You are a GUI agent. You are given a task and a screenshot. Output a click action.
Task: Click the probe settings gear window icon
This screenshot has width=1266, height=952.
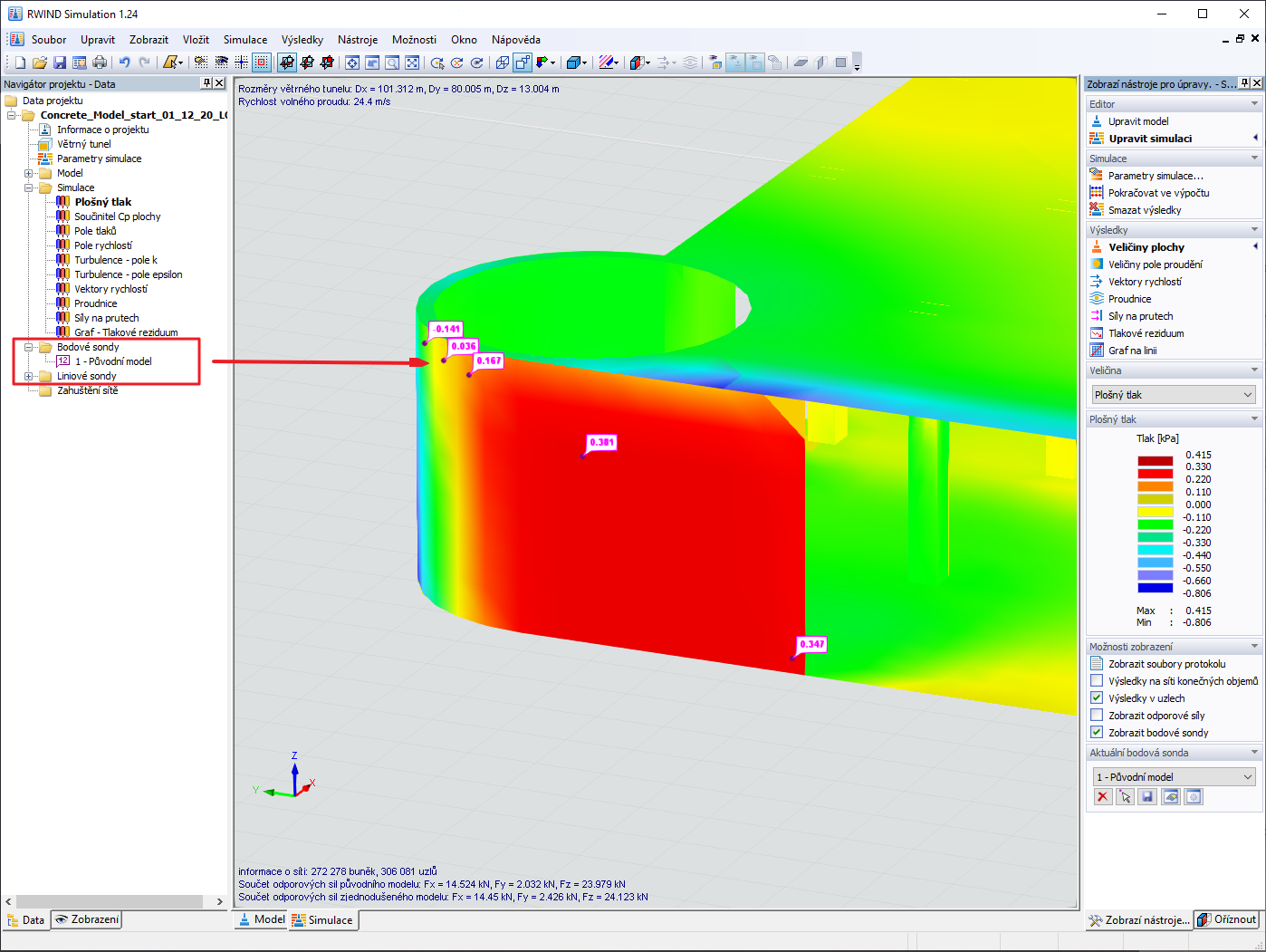pos(1194,797)
